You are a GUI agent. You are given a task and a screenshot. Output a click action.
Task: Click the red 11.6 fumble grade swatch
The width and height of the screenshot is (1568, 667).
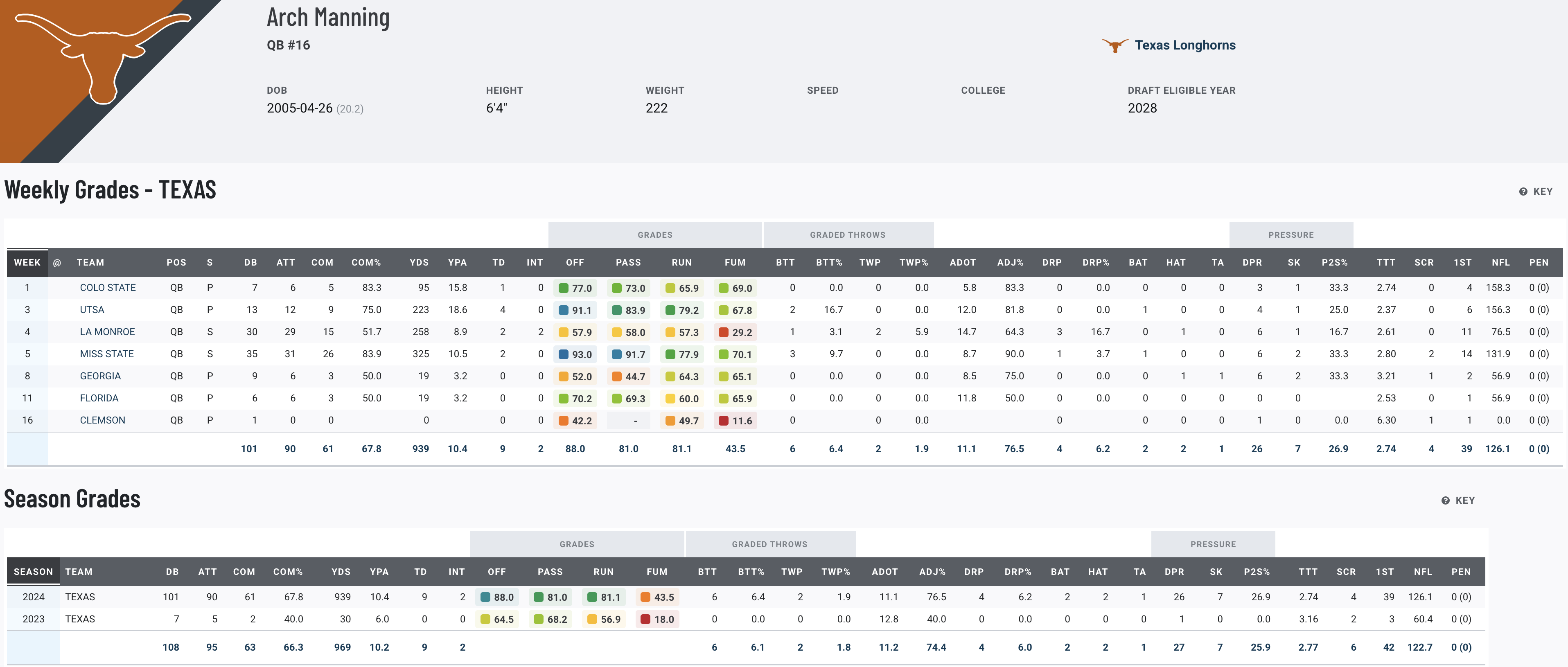coord(724,421)
